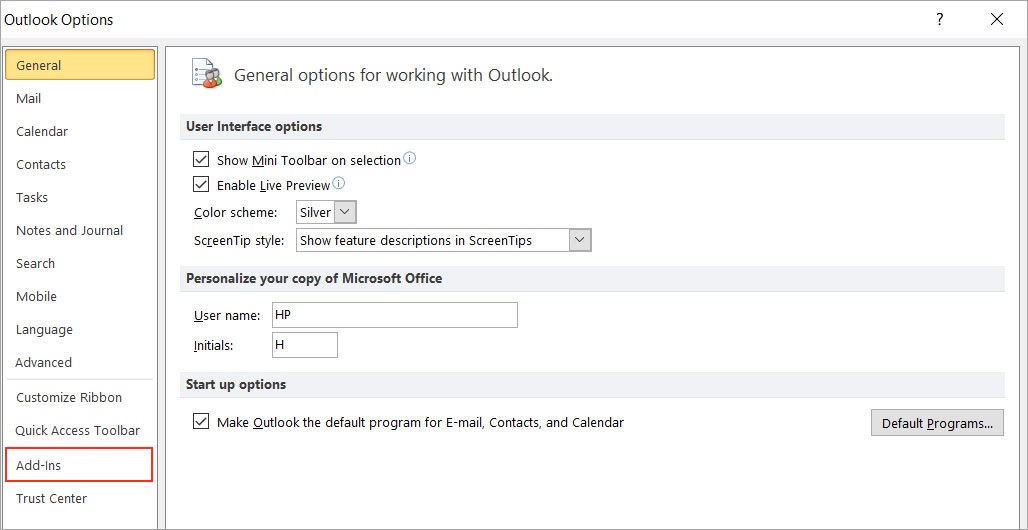1028x530 pixels.
Task: Click the info icon next to Live Preview
Action: [x=338, y=184]
